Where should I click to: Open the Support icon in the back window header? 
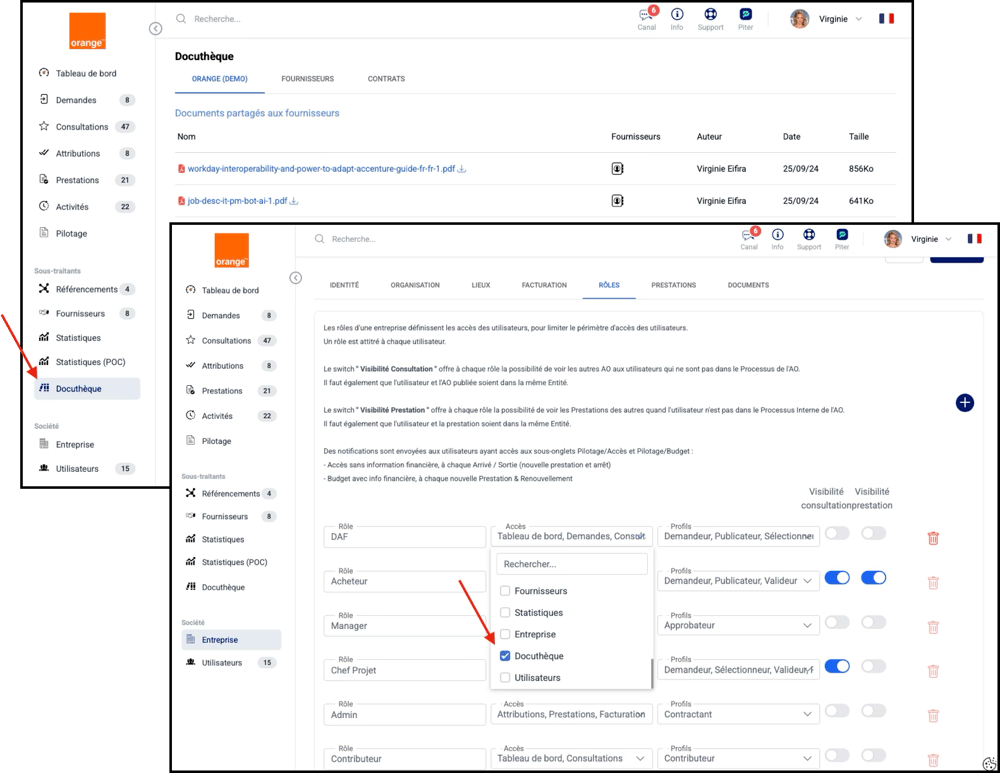710,17
